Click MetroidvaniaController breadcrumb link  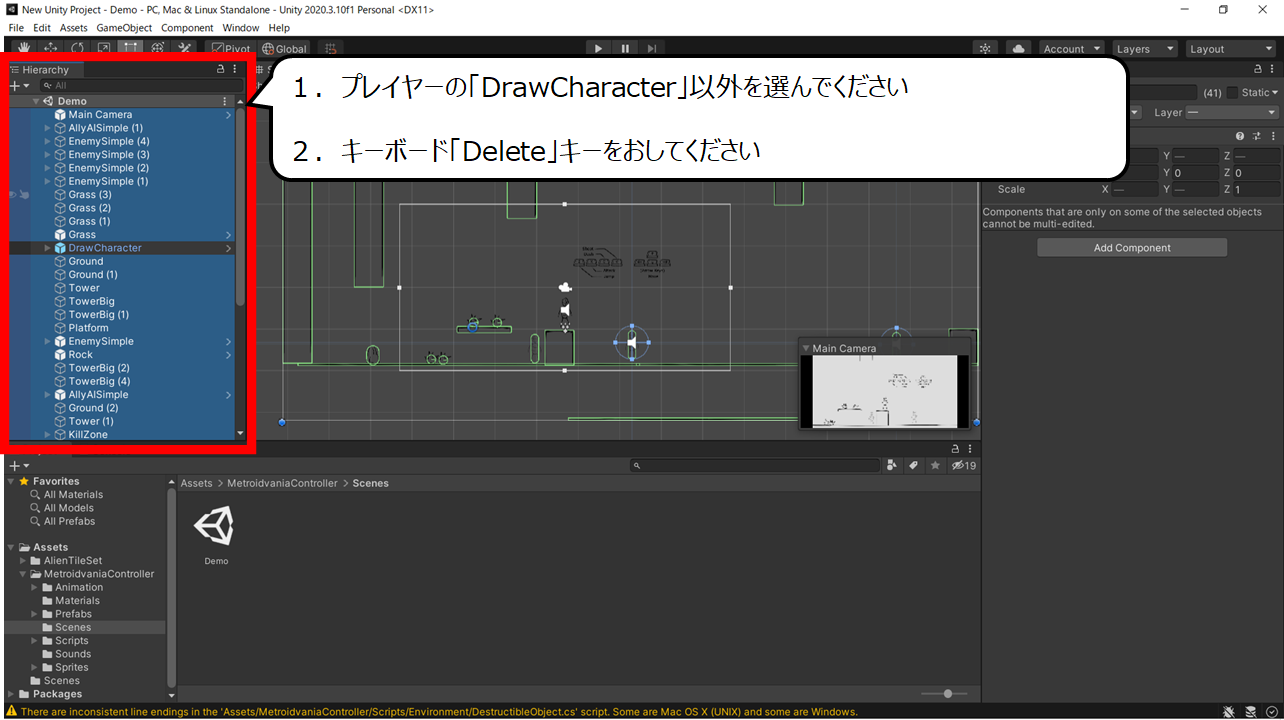(281, 483)
